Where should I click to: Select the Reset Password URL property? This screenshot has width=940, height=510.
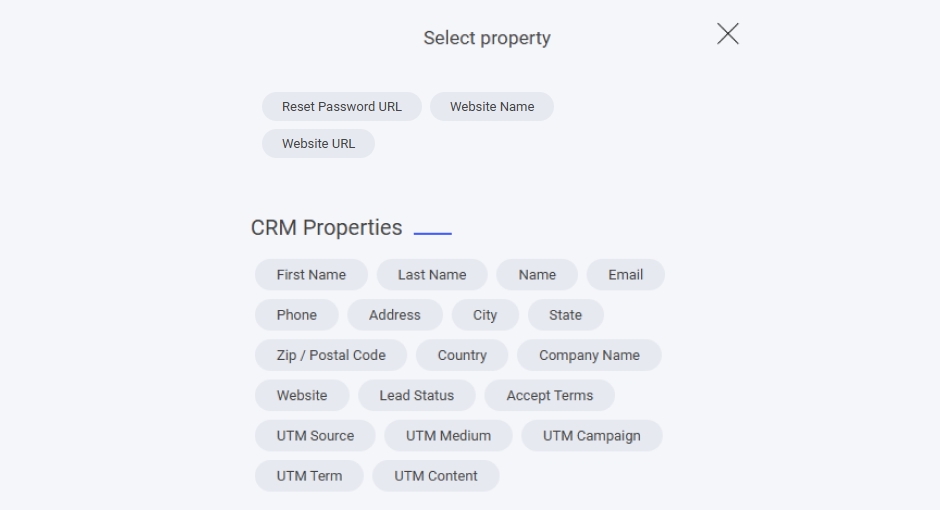coord(341,107)
